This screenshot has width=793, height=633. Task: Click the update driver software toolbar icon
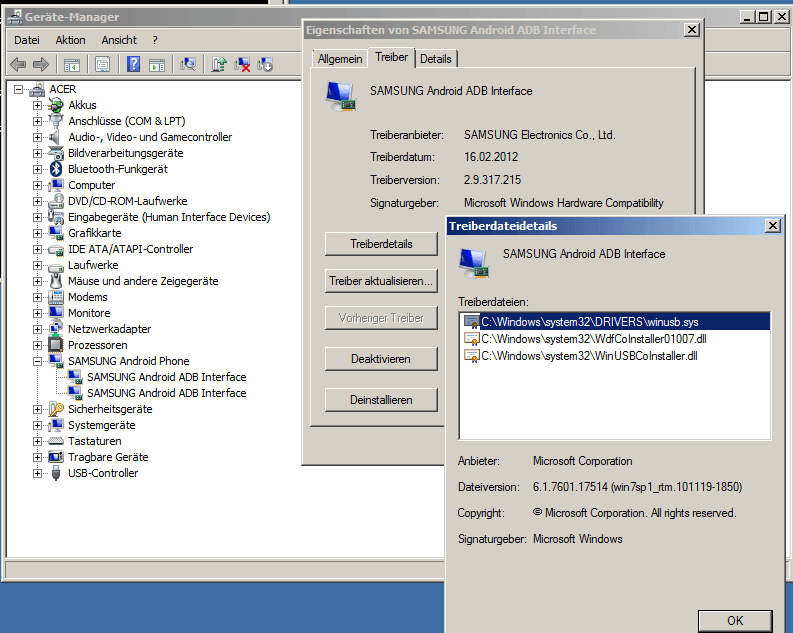219,64
